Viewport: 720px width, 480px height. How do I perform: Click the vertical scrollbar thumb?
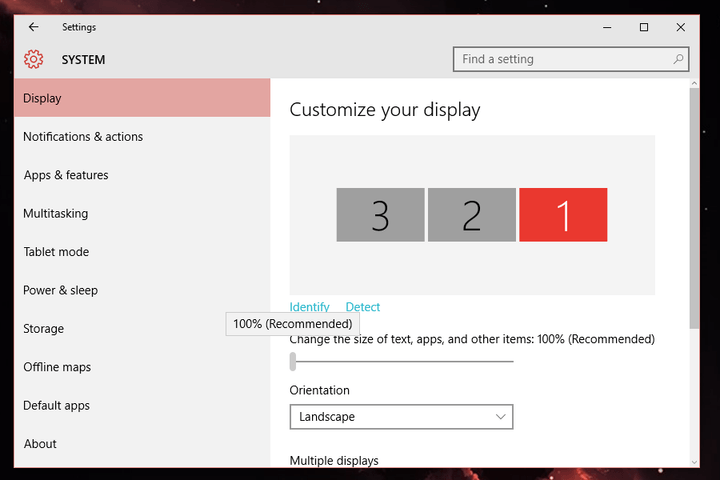click(x=694, y=208)
